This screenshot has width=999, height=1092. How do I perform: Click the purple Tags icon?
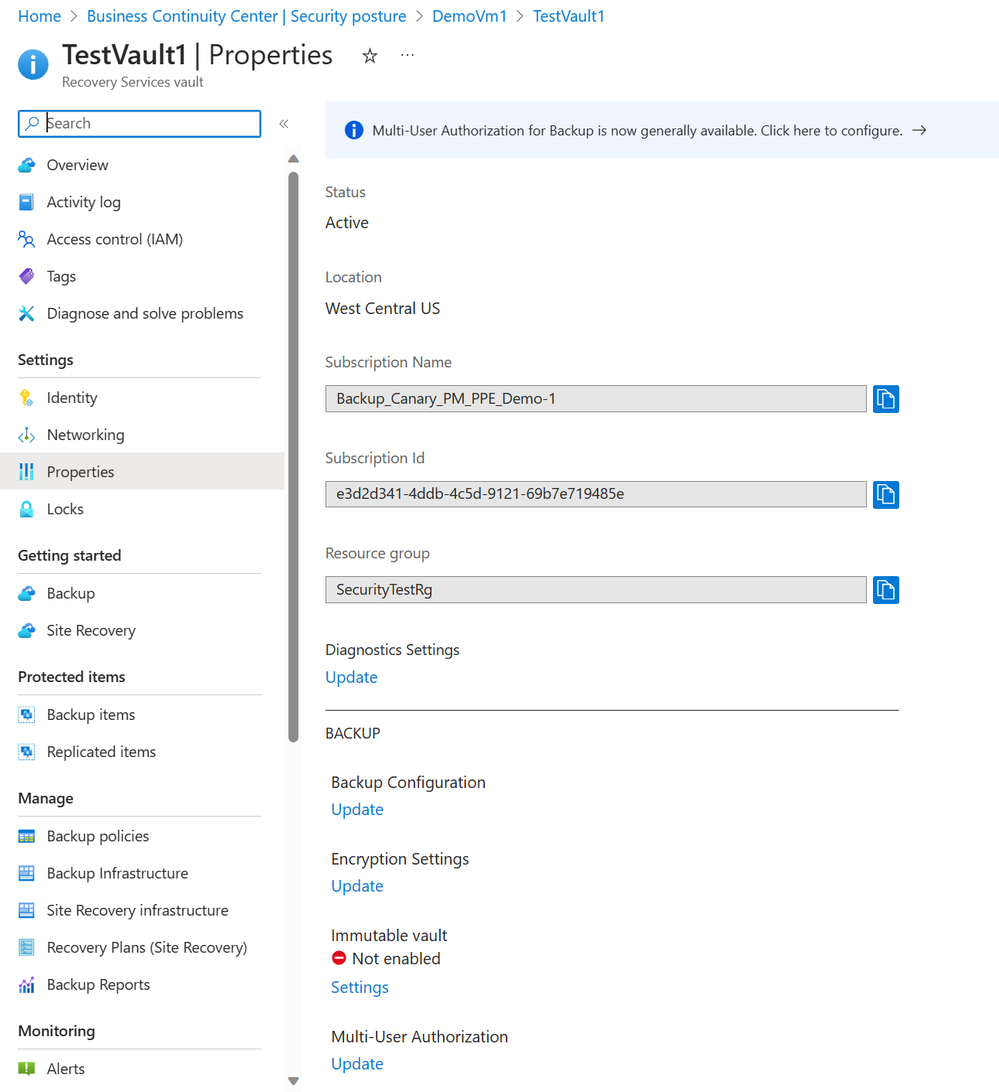tap(26, 276)
